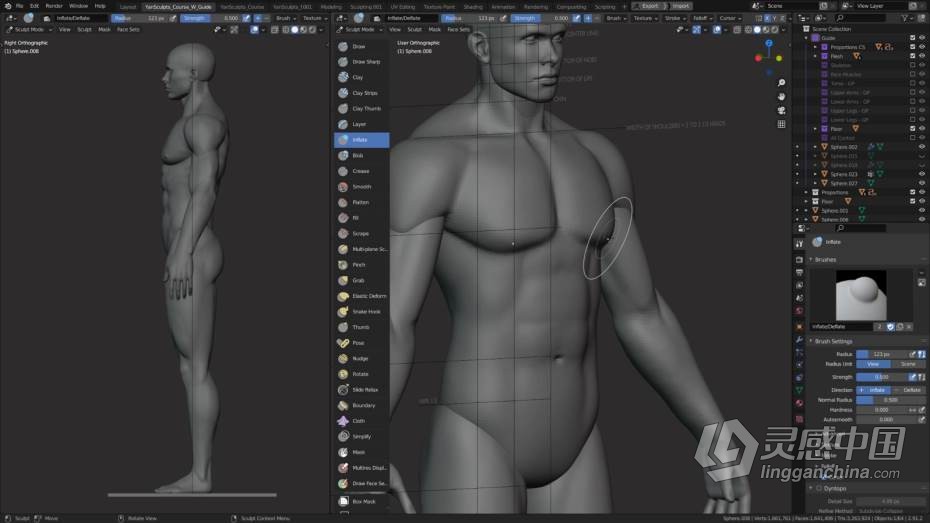This screenshot has width=930, height=523.
Task: Select the Slide Relax brush
Action: point(362,390)
